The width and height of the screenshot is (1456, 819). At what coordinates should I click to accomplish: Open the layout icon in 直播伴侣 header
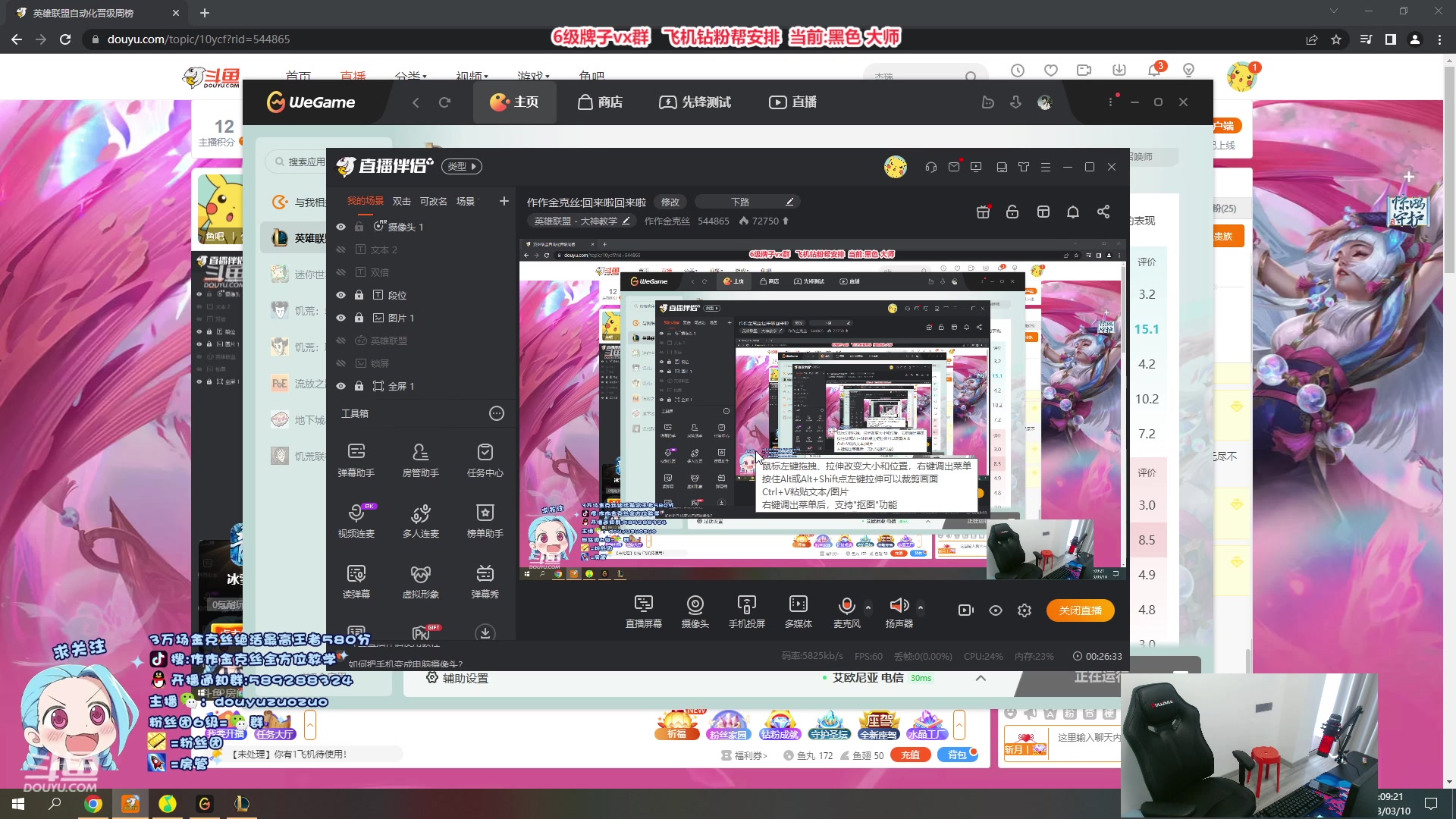click(1043, 212)
